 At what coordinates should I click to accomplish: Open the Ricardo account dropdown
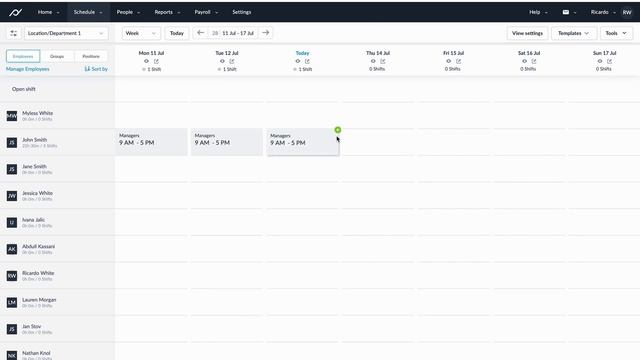[x=603, y=12]
